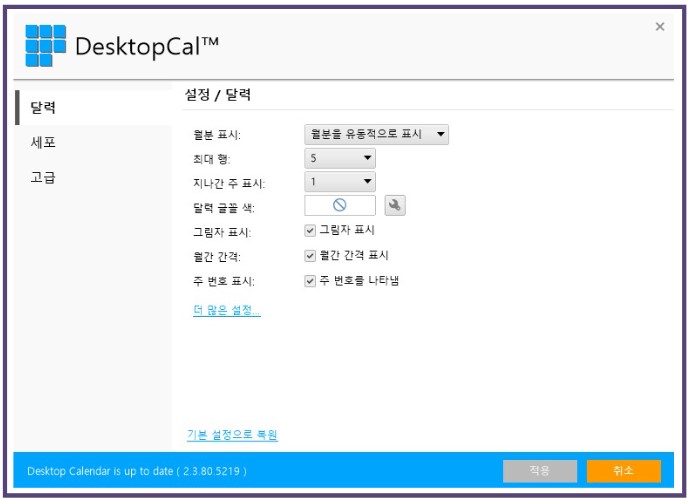Click the 설정 / 달력 heading

tap(218, 94)
